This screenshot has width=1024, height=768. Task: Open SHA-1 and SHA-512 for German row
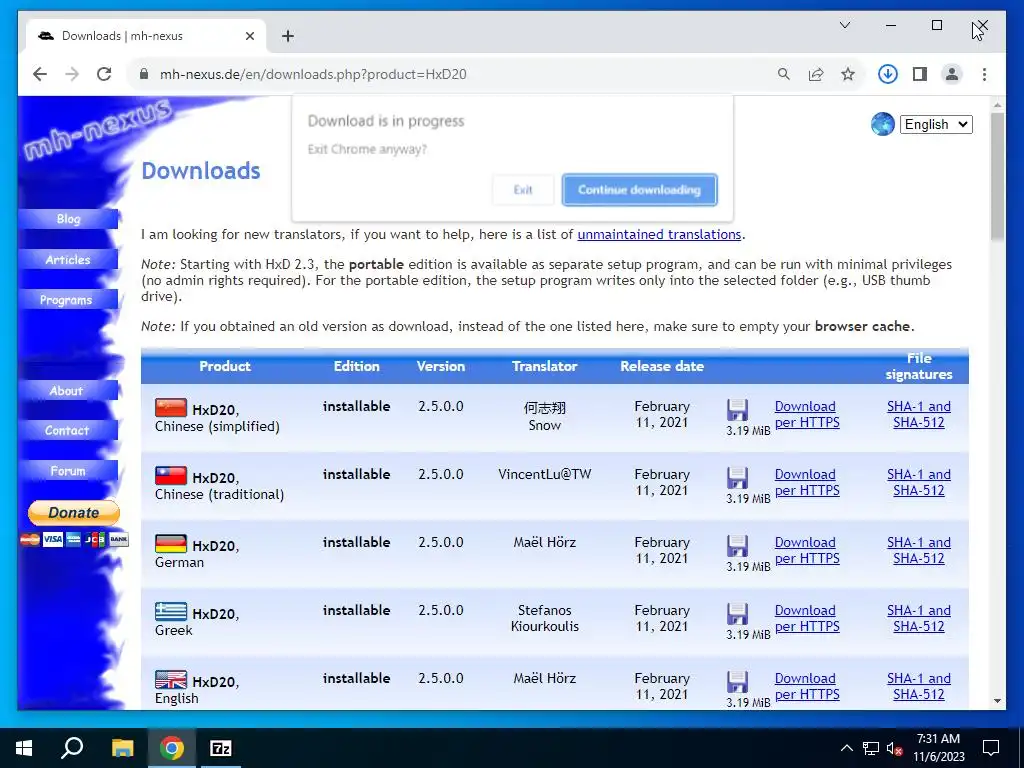pyautogui.click(x=919, y=551)
